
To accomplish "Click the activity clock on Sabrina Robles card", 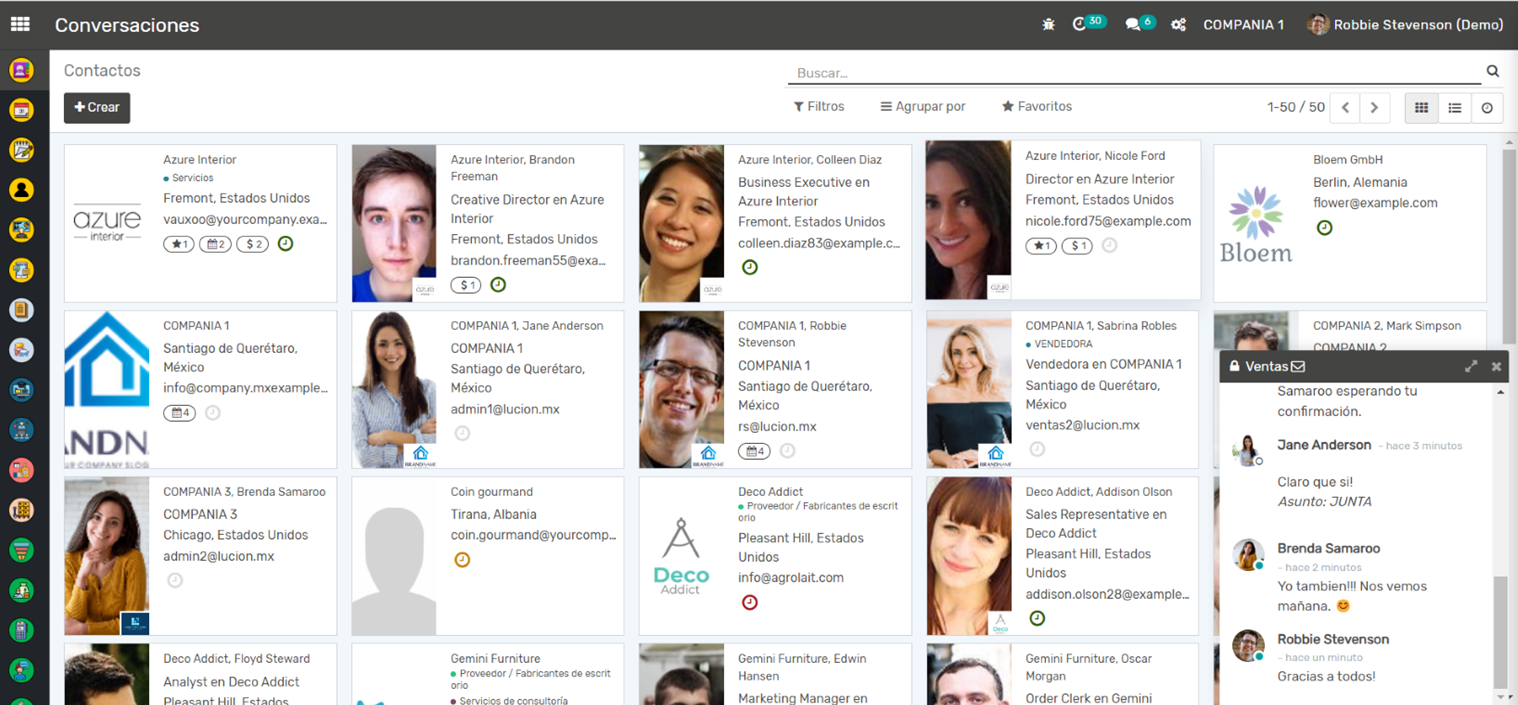I will 1037,449.
